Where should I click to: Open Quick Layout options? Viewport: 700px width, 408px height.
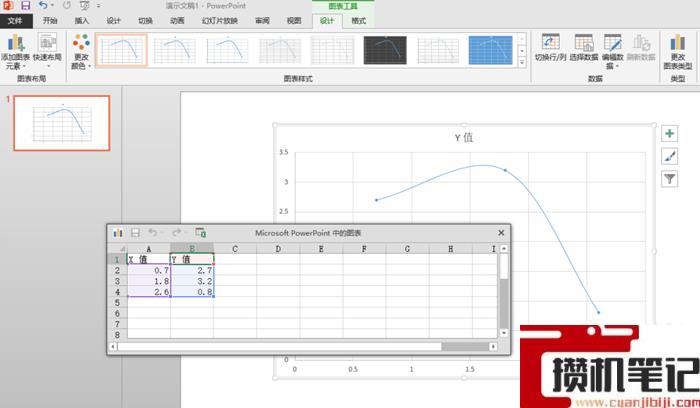pyautogui.click(x=47, y=51)
